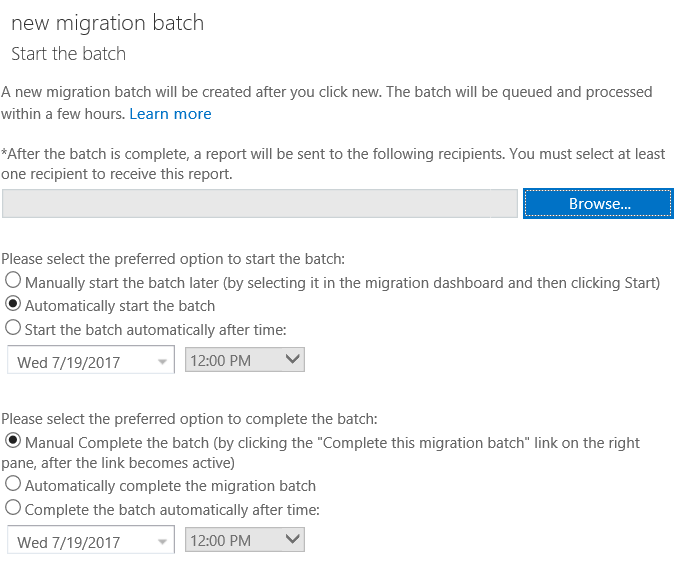The image size is (690, 561).
Task: Choose Start the batch automatically after time
Action: pyautogui.click(x=14, y=328)
